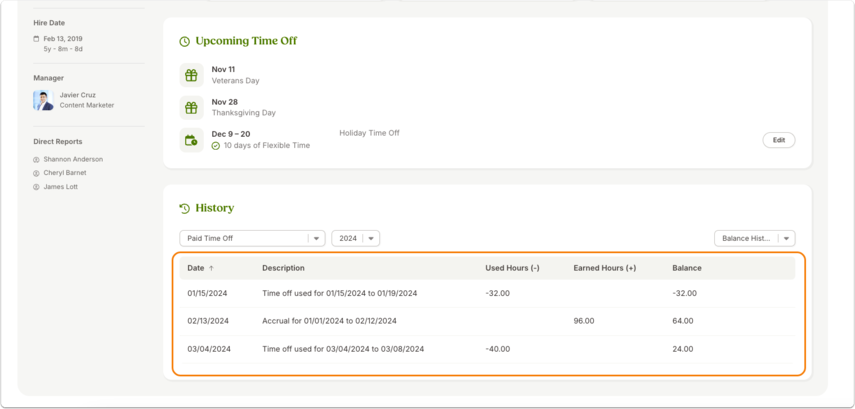
Task: Select the 02/13/2024 date cell
Action: (208, 321)
